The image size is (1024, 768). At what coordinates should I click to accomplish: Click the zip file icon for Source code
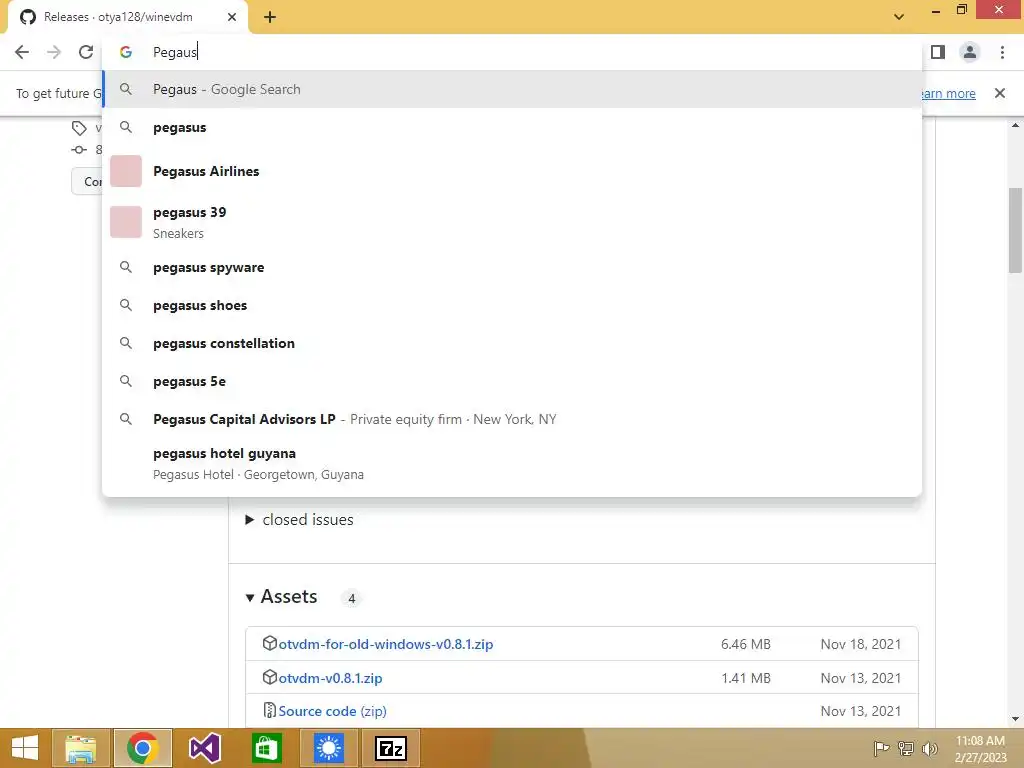(270, 711)
